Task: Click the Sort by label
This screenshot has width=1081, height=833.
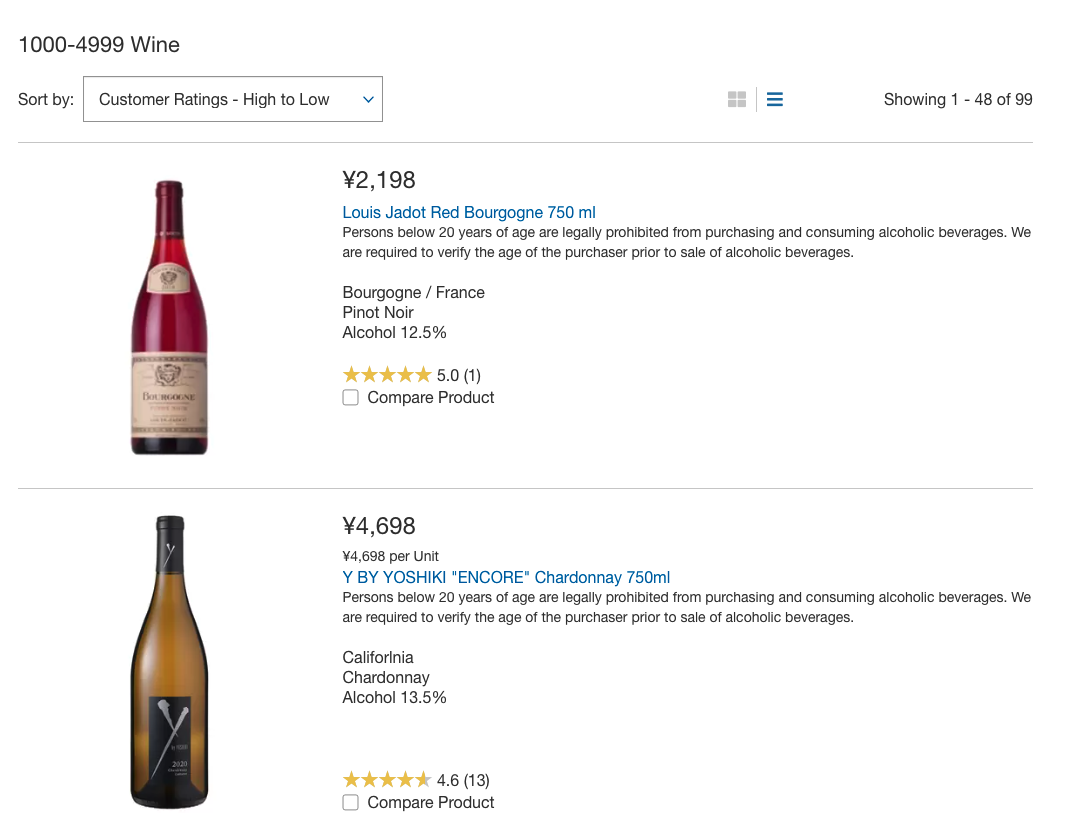Action: tap(46, 99)
